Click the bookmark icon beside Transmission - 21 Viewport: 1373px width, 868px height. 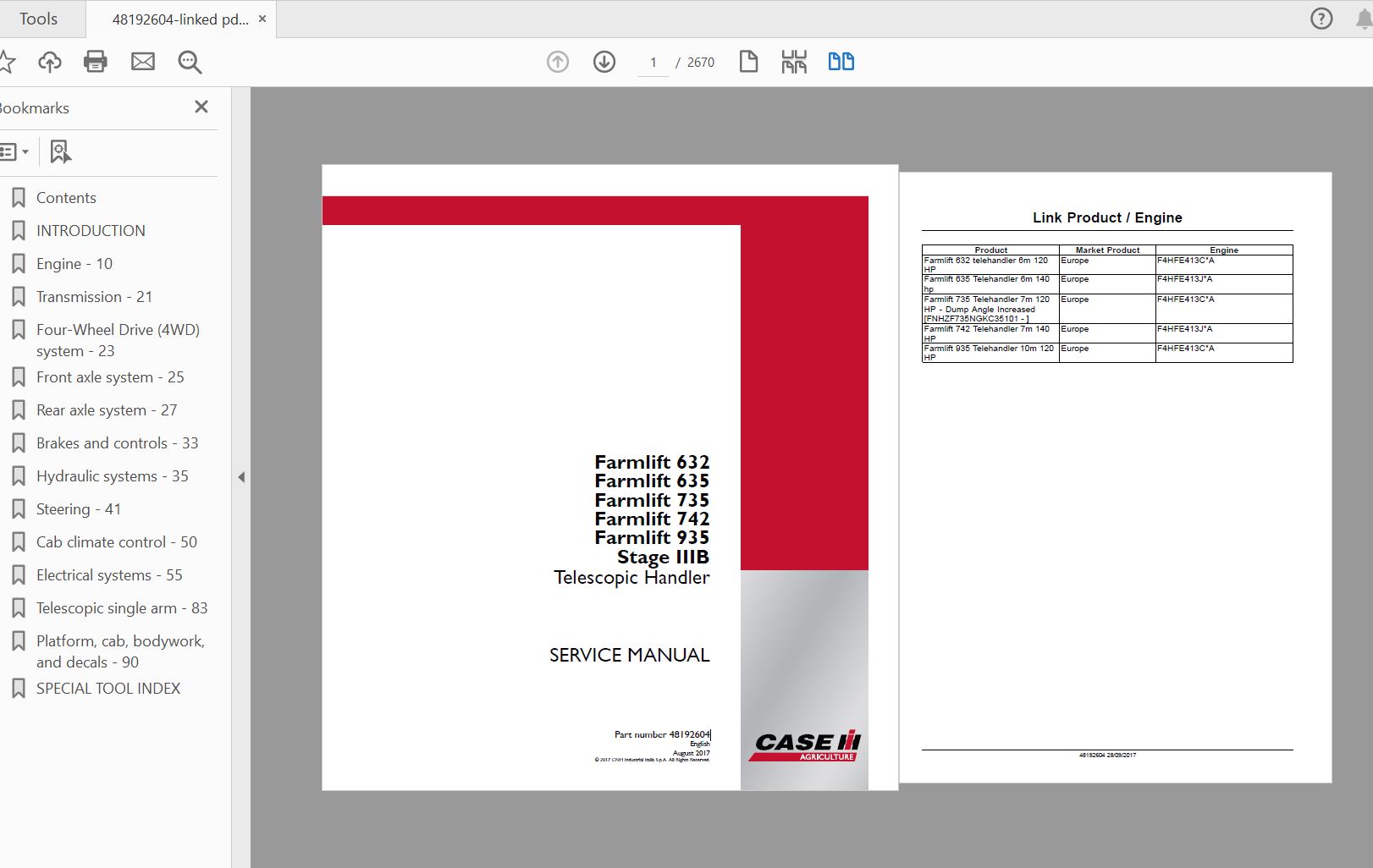point(19,297)
